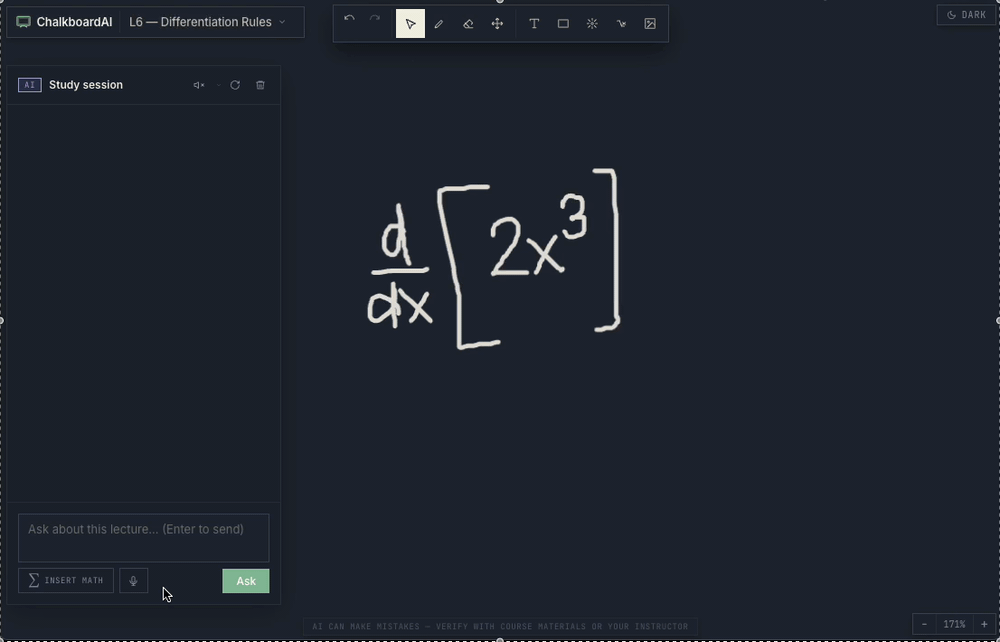Open the speaker options chevron
Image resolution: width=1000 pixels, height=642 pixels.
[x=218, y=85]
